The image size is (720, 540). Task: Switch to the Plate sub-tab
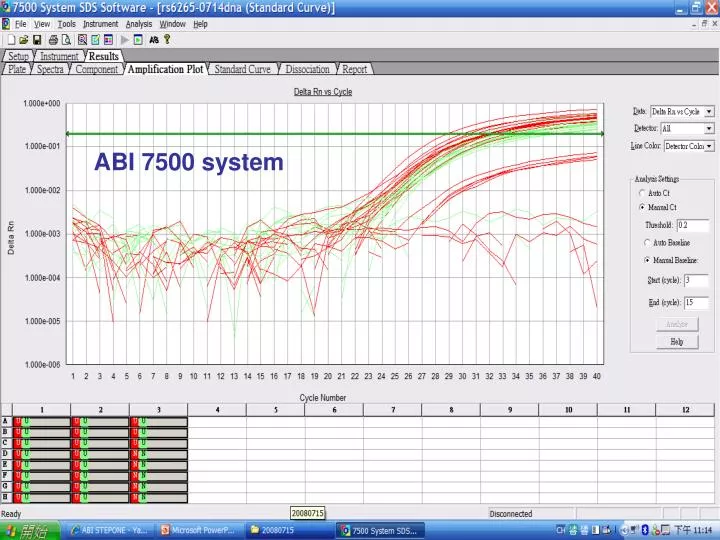pos(17,69)
